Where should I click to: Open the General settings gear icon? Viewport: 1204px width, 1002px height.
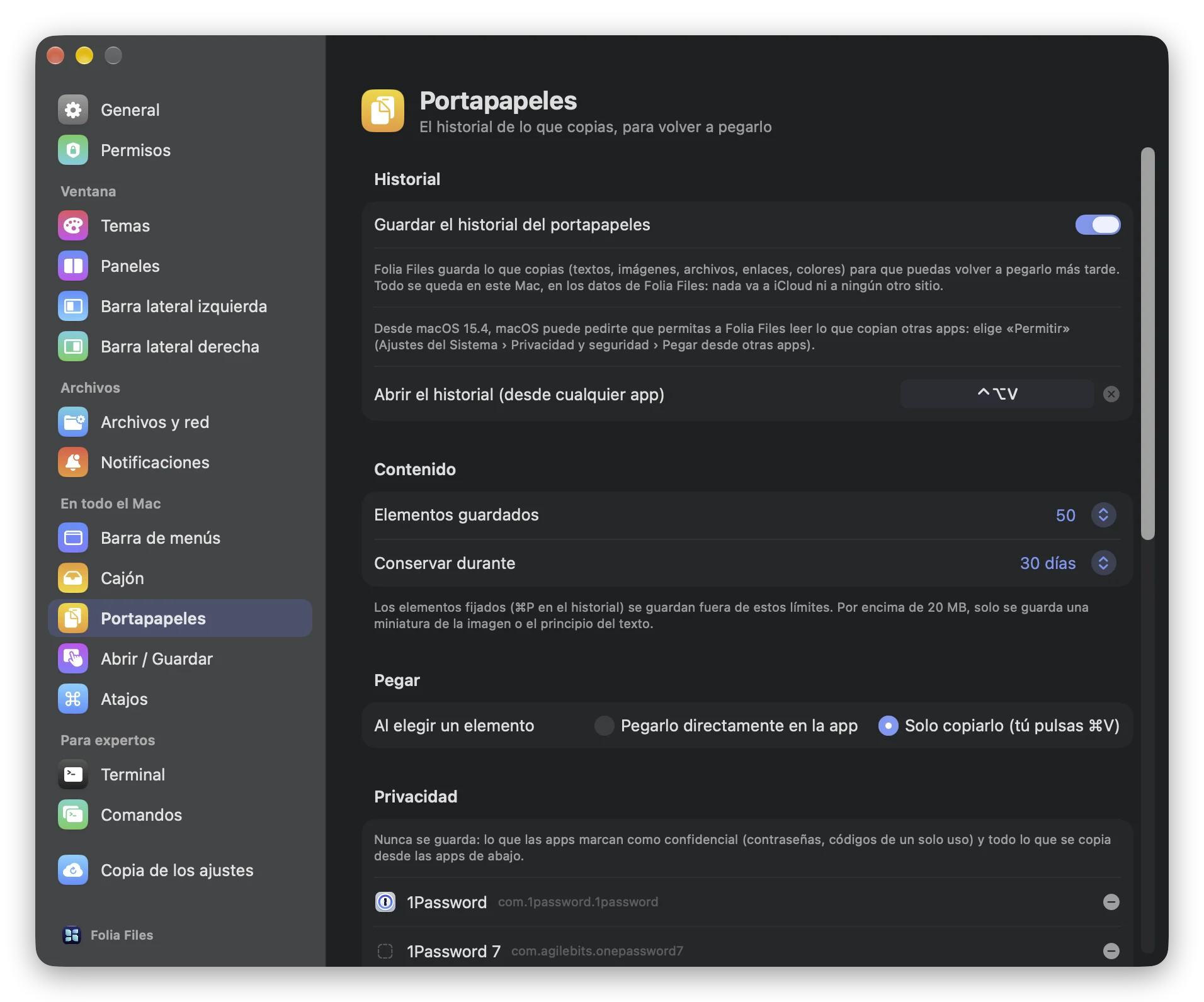point(73,110)
